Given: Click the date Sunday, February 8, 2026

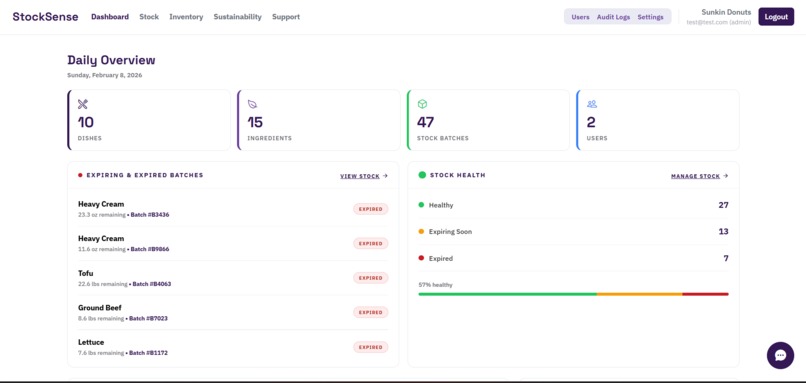Looking at the screenshot, I should (105, 75).
